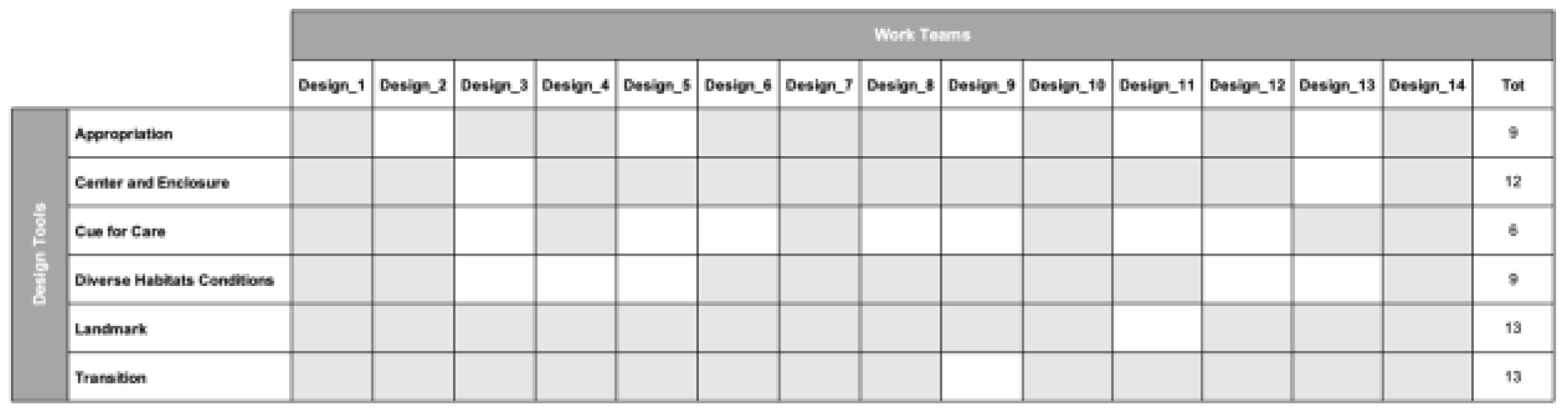
Task: Select the Appropriation row label
Action: [x=124, y=134]
